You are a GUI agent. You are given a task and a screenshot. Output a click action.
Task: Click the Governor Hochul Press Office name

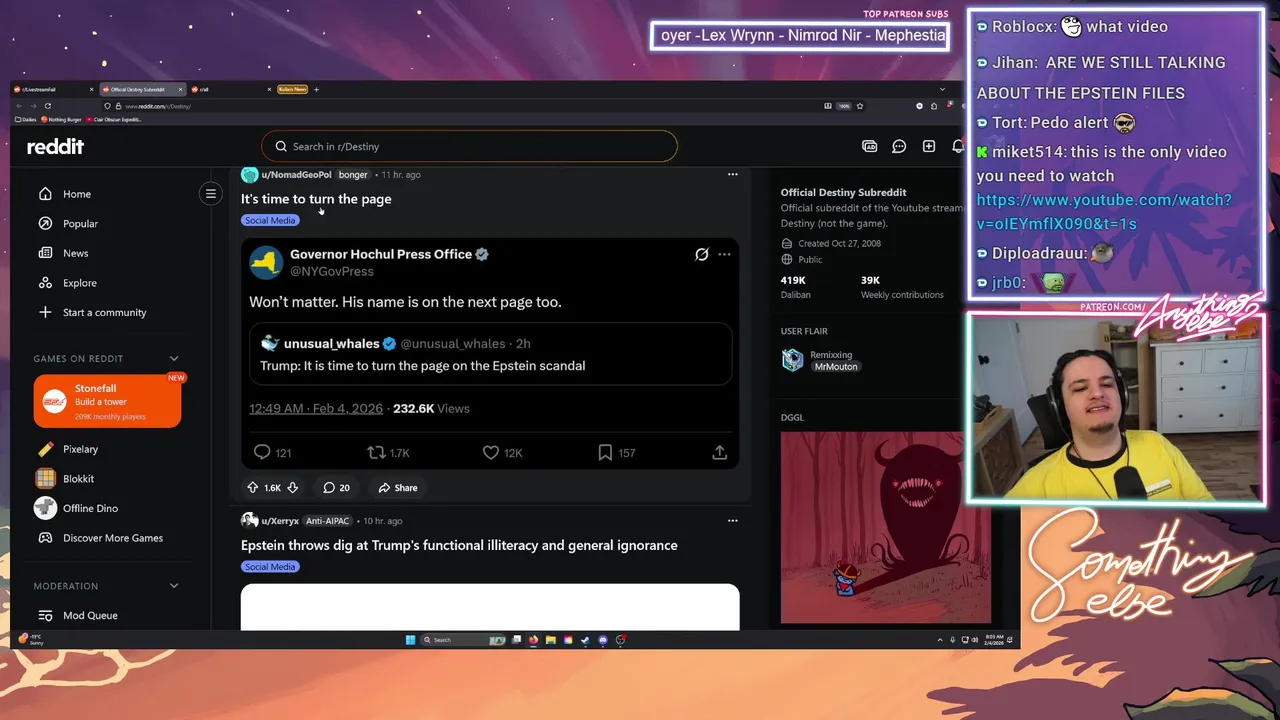tap(381, 254)
